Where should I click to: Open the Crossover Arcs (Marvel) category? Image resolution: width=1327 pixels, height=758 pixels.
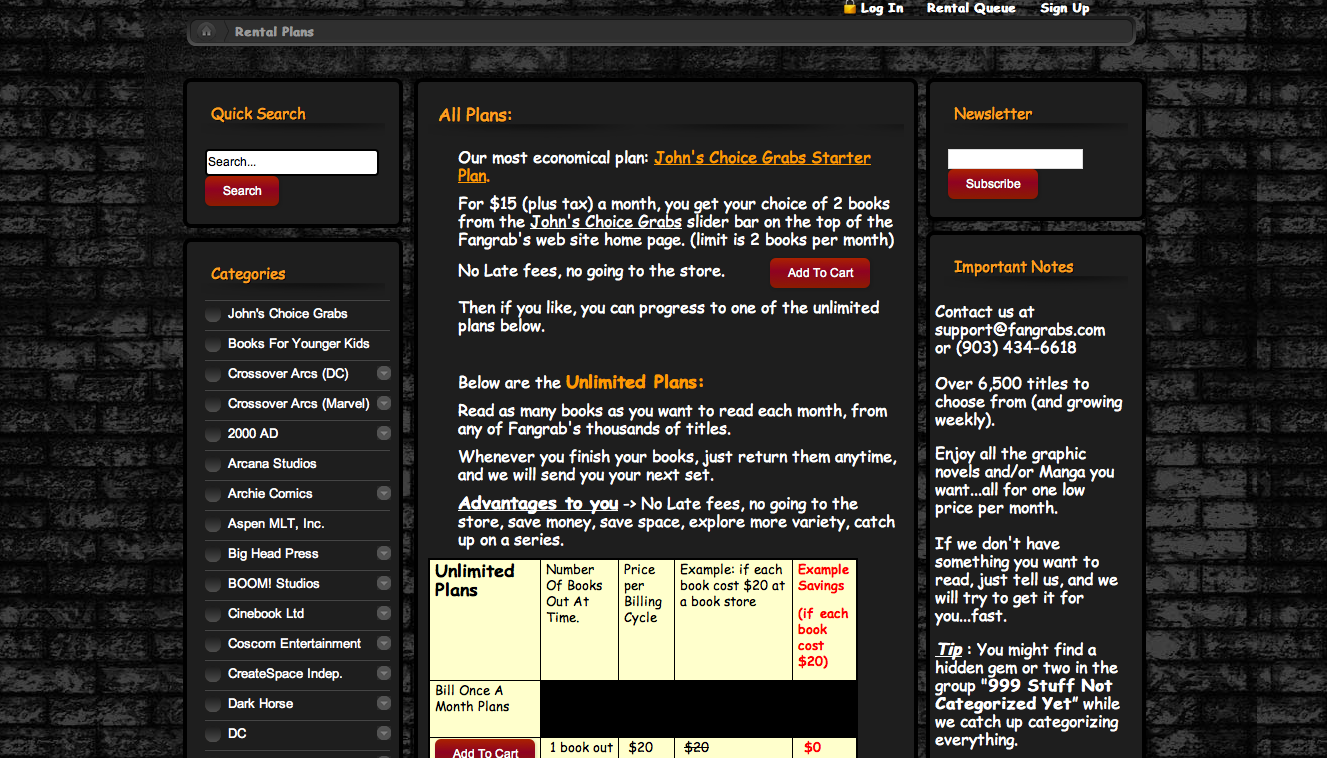click(298, 403)
